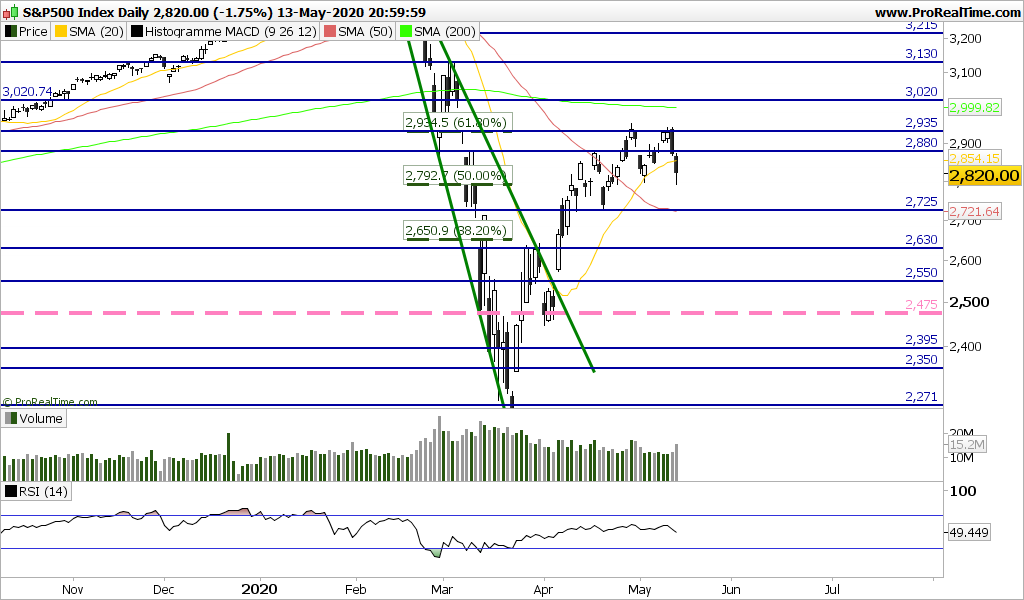
Task: Click the 2,792.7 (50.00%) Fibonacci label
Action: (x=456, y=175)
